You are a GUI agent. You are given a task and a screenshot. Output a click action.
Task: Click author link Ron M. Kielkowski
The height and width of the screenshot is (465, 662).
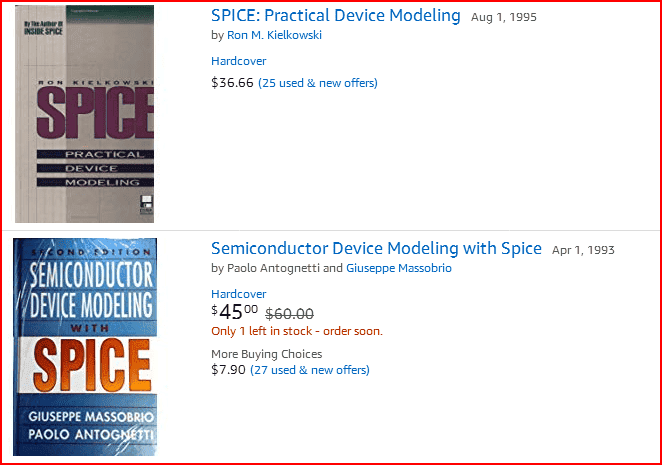click(x=274, y=35)
